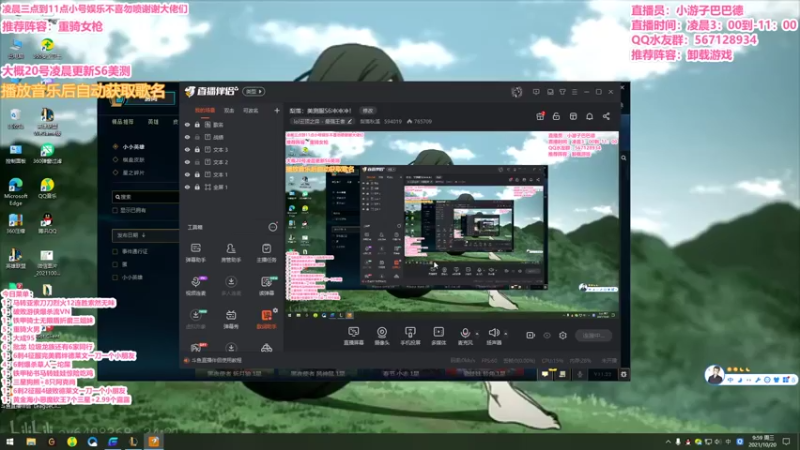Add a screen capture source from the bottom bar
The width and height of the screenshot is (800, 450).
pos(354,336)
